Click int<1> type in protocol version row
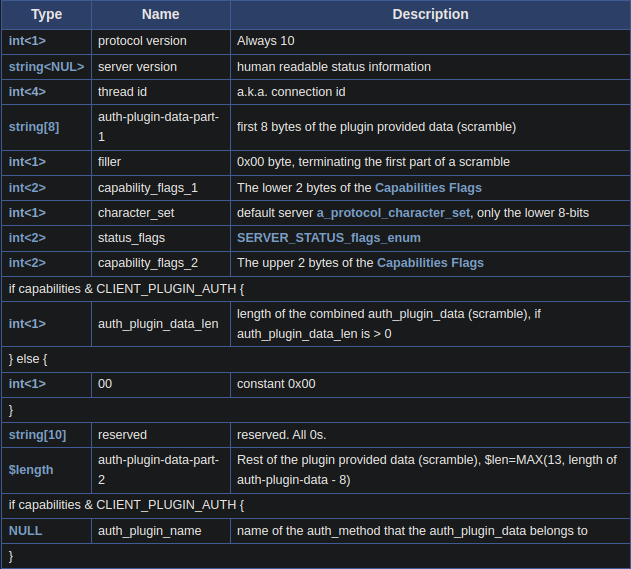The width and height of the screenshot is (631, 569). pos(27,41)
